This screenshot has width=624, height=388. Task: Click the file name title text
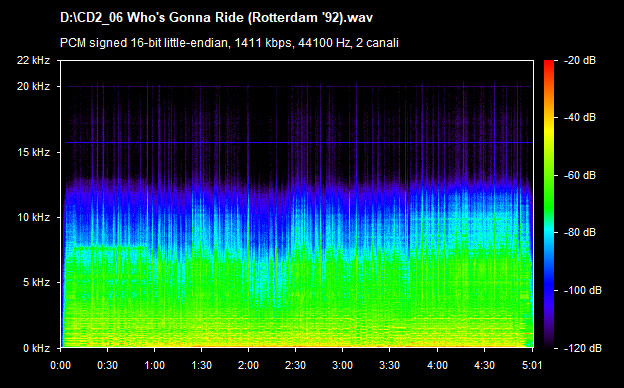pos(216,18)
